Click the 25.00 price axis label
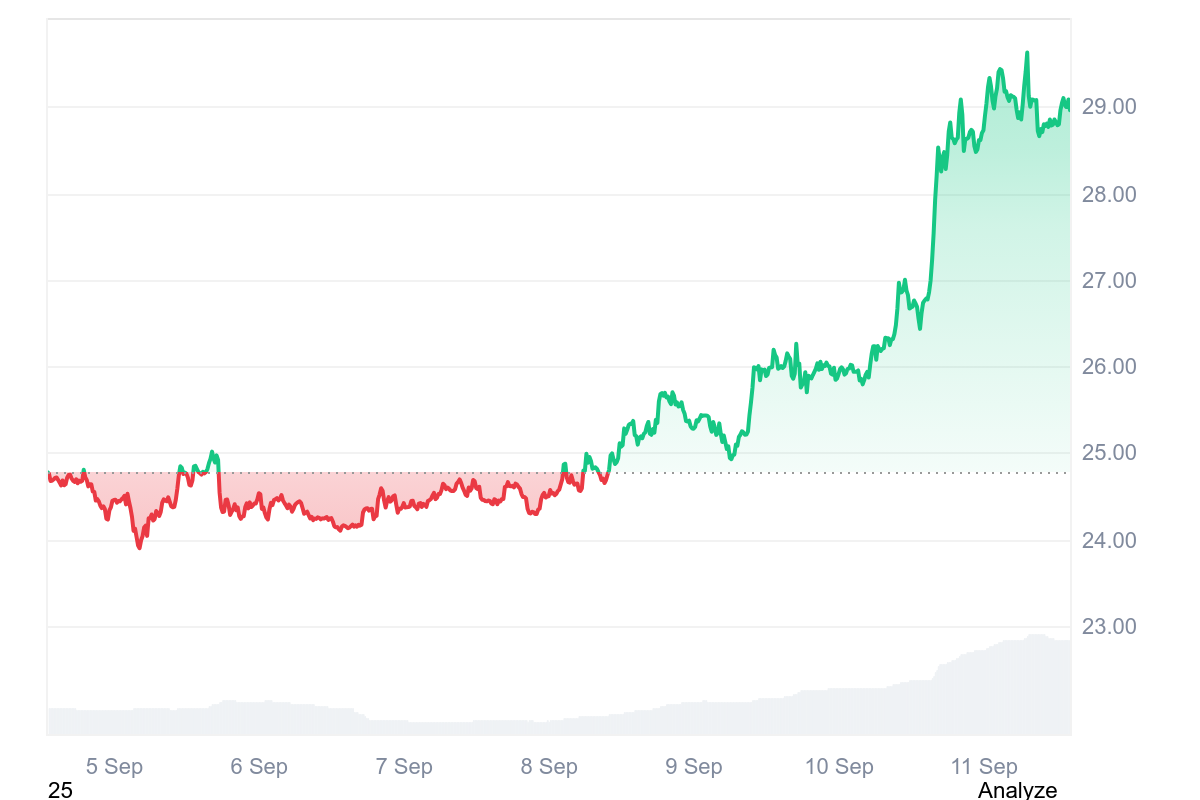Image resolution: width=1200 pixels, height=800 pixels. (x=1109, y=453)
